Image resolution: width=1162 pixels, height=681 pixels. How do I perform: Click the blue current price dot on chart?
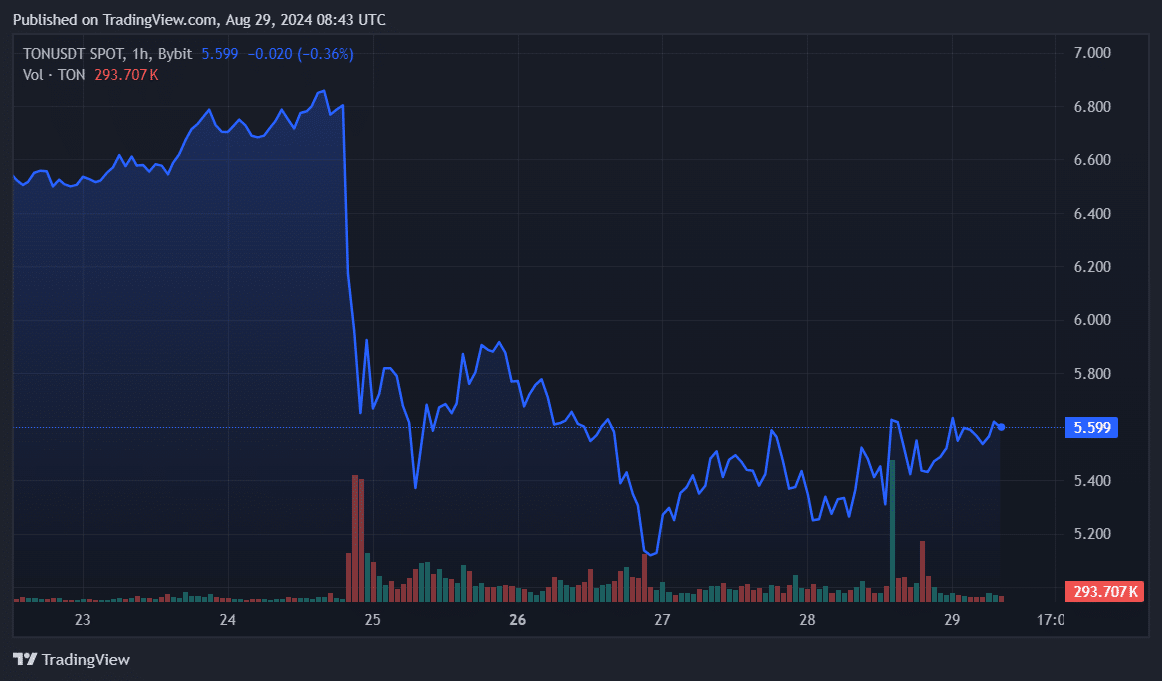click(999, 426)
